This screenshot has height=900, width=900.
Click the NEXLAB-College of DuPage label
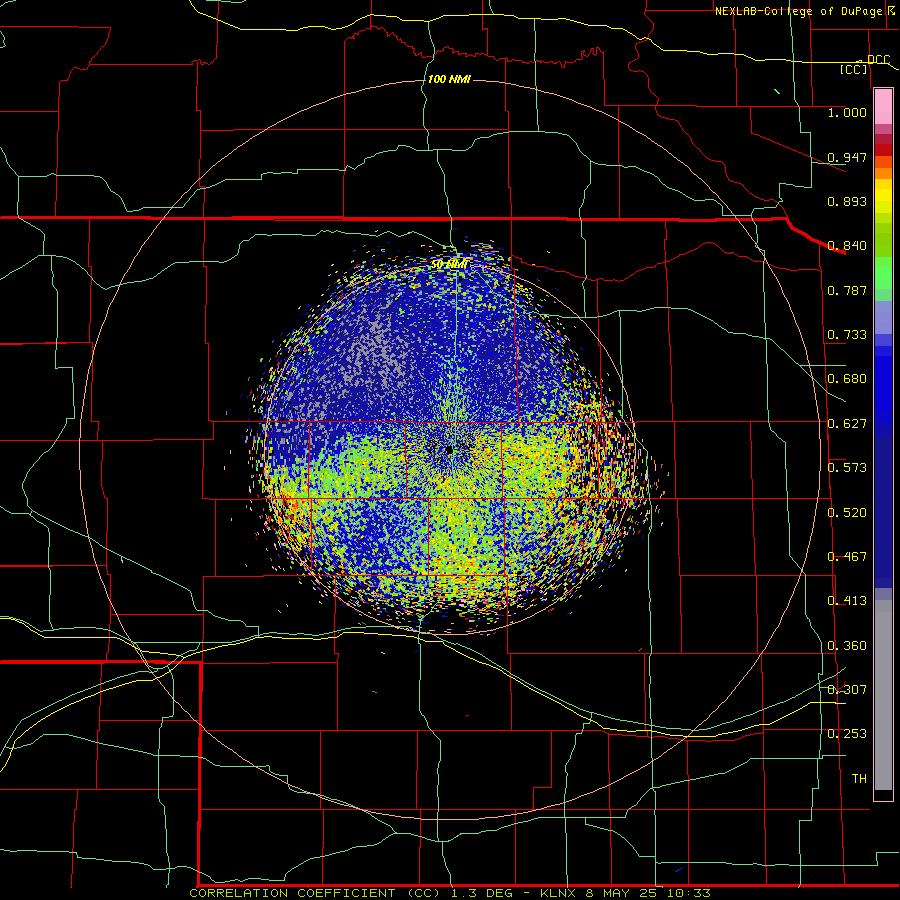(x=798, y=11)
